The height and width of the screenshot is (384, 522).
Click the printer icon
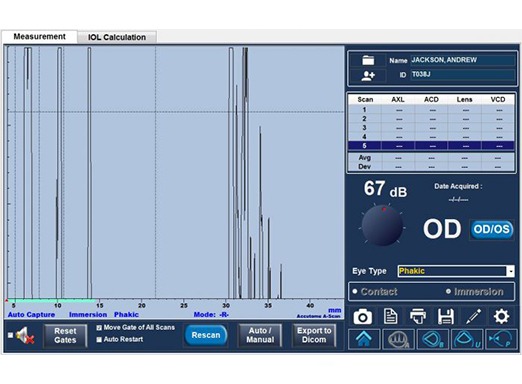tap(418, 316)
